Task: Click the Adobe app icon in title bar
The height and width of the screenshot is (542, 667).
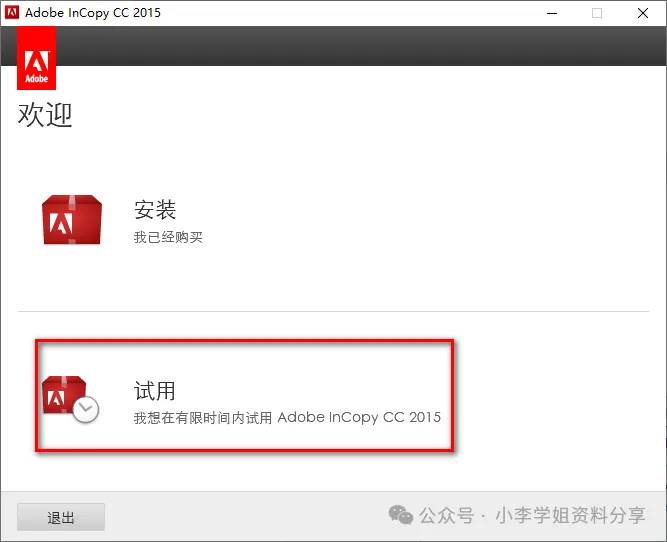Action: (12, 12)
